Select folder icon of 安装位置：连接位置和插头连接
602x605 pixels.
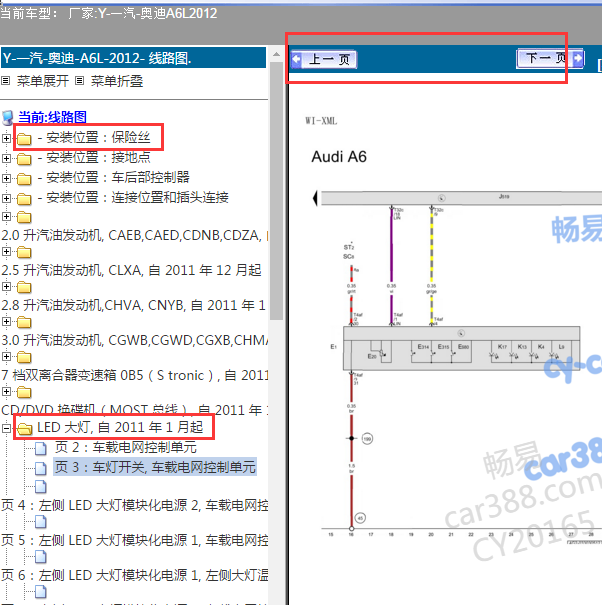pyautogui.click(x=24, y=199)
